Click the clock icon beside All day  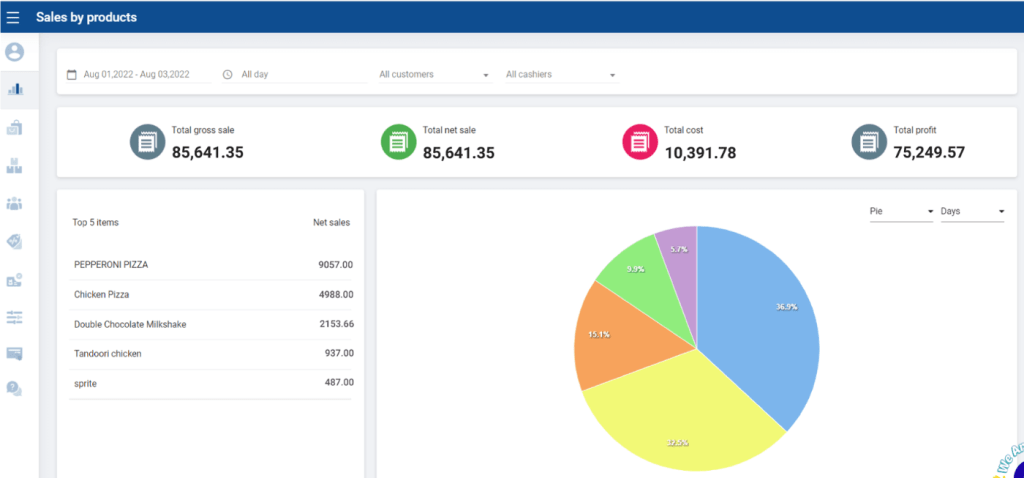click(x=227, y=74)
